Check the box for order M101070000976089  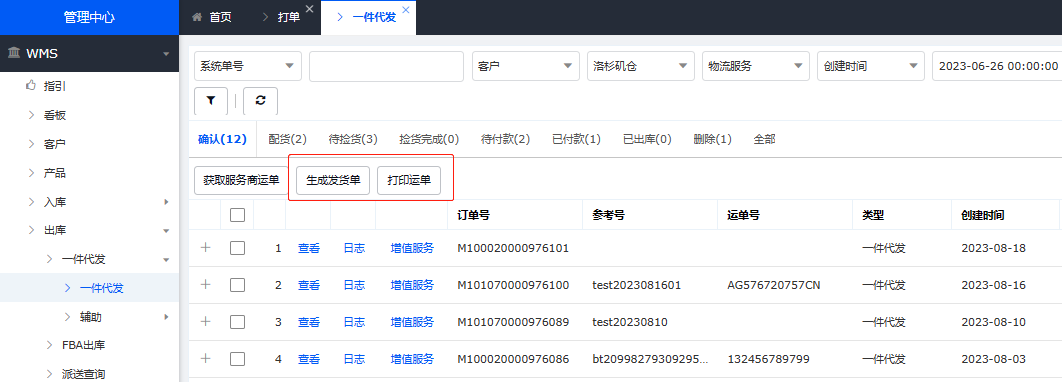tap(237, 322)
